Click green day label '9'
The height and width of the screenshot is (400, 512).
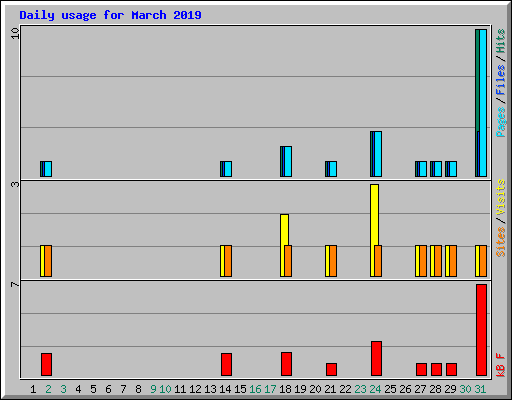pyautogui.click(x=153, y=389)
